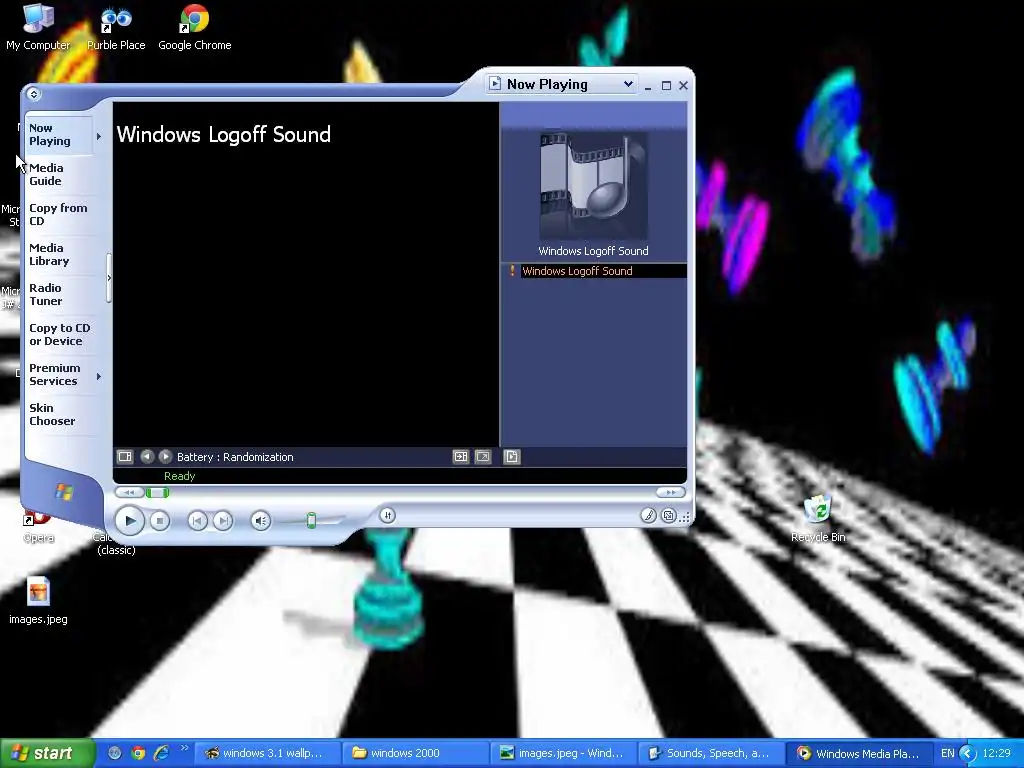Open the Radio Tuner tab
The width and height of the screenshot is (1024, 768).
tap(62, 295)
